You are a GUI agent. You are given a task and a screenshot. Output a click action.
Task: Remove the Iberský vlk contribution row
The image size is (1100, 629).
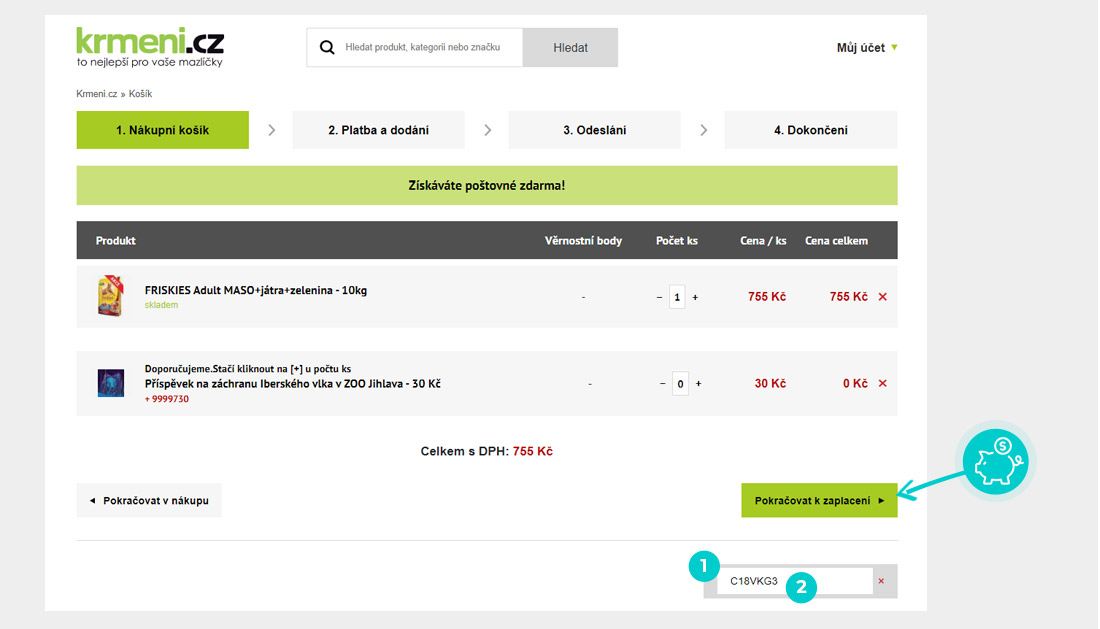click(882, 383)
